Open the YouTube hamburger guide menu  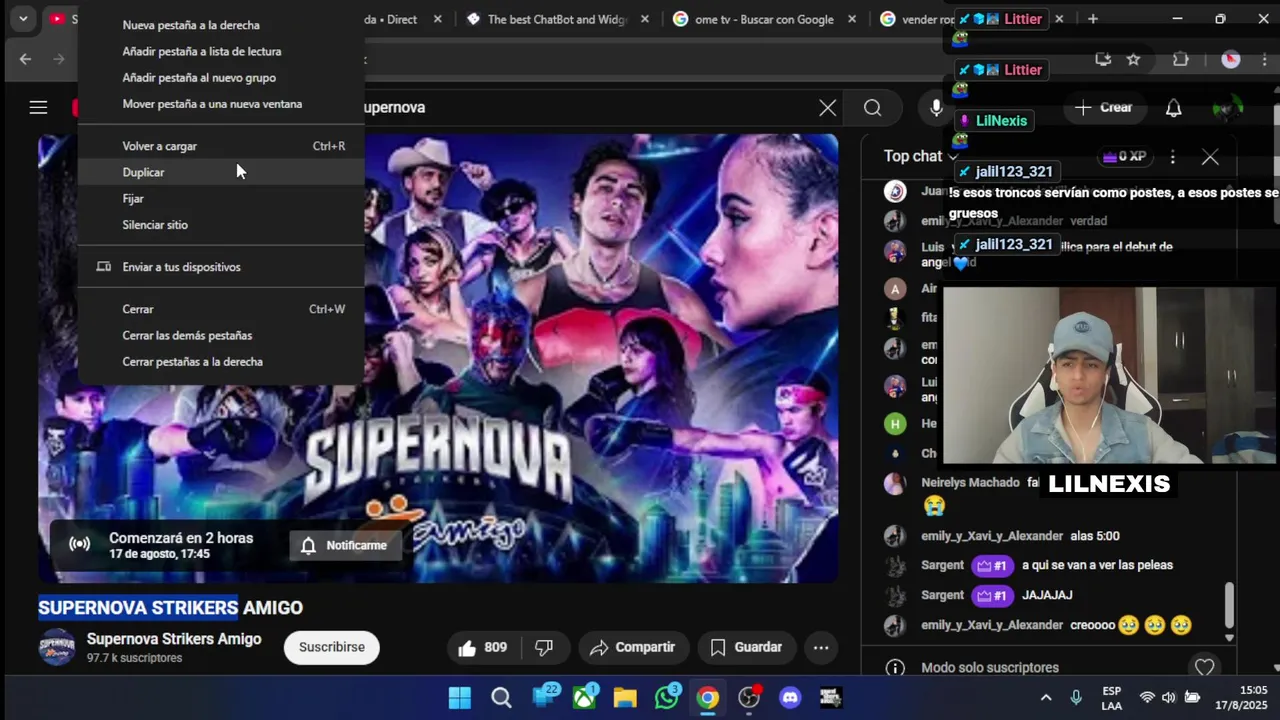point(38,107)
